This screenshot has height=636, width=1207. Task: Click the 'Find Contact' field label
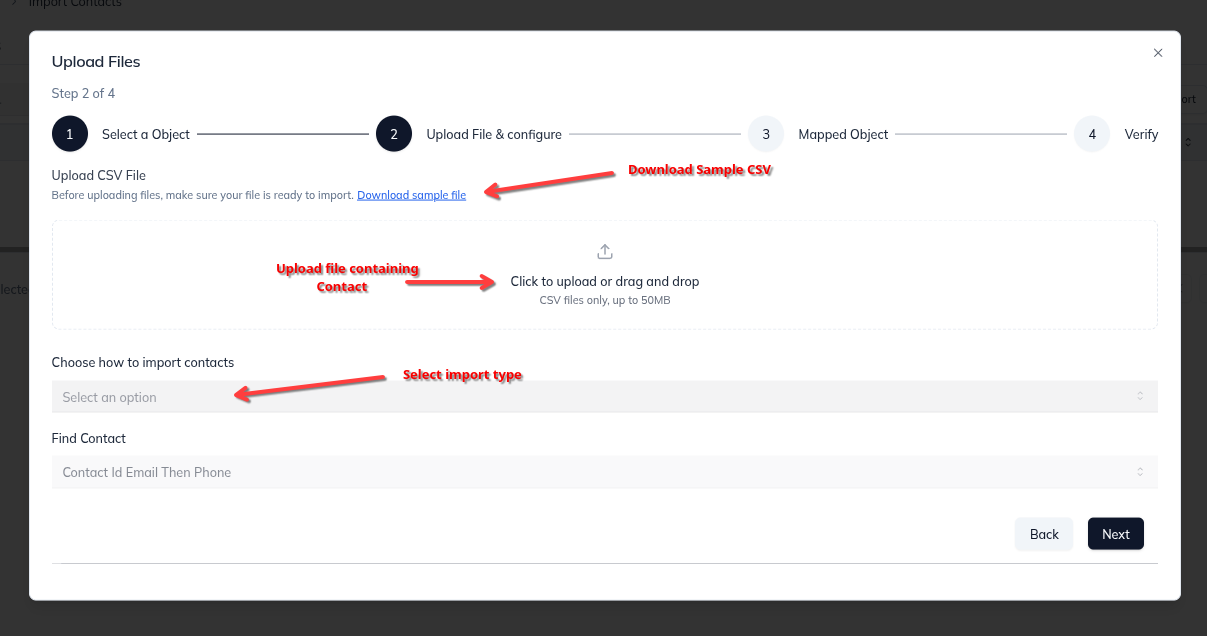point(89,438)
